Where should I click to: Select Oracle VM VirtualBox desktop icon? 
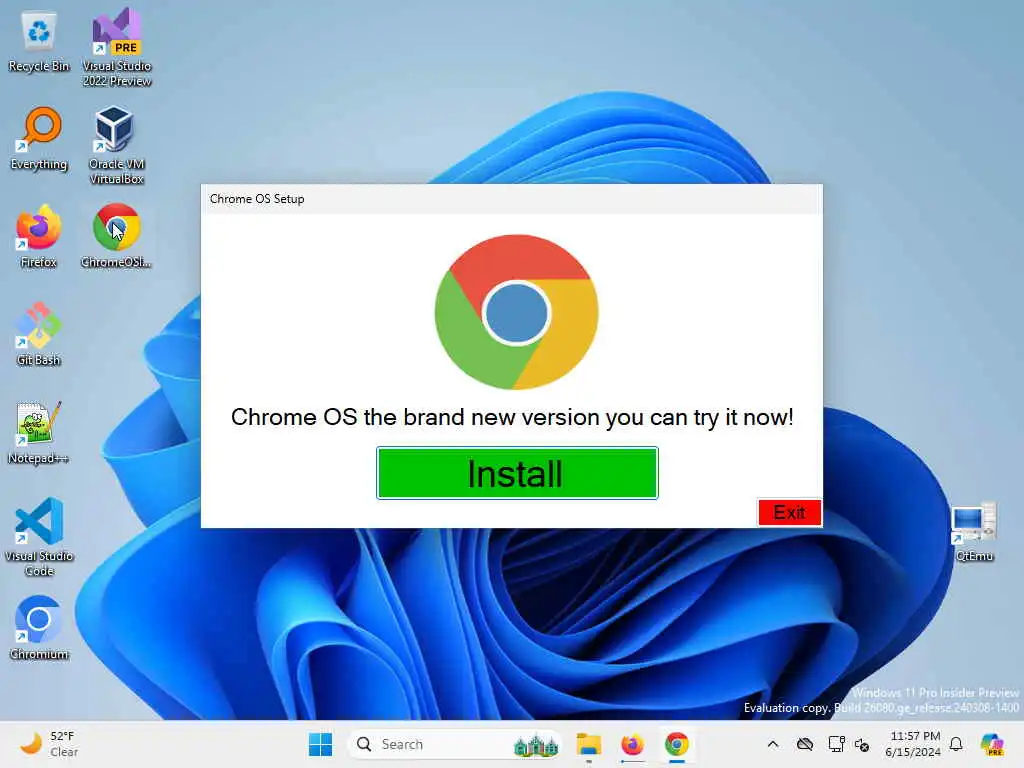point(117,146)
